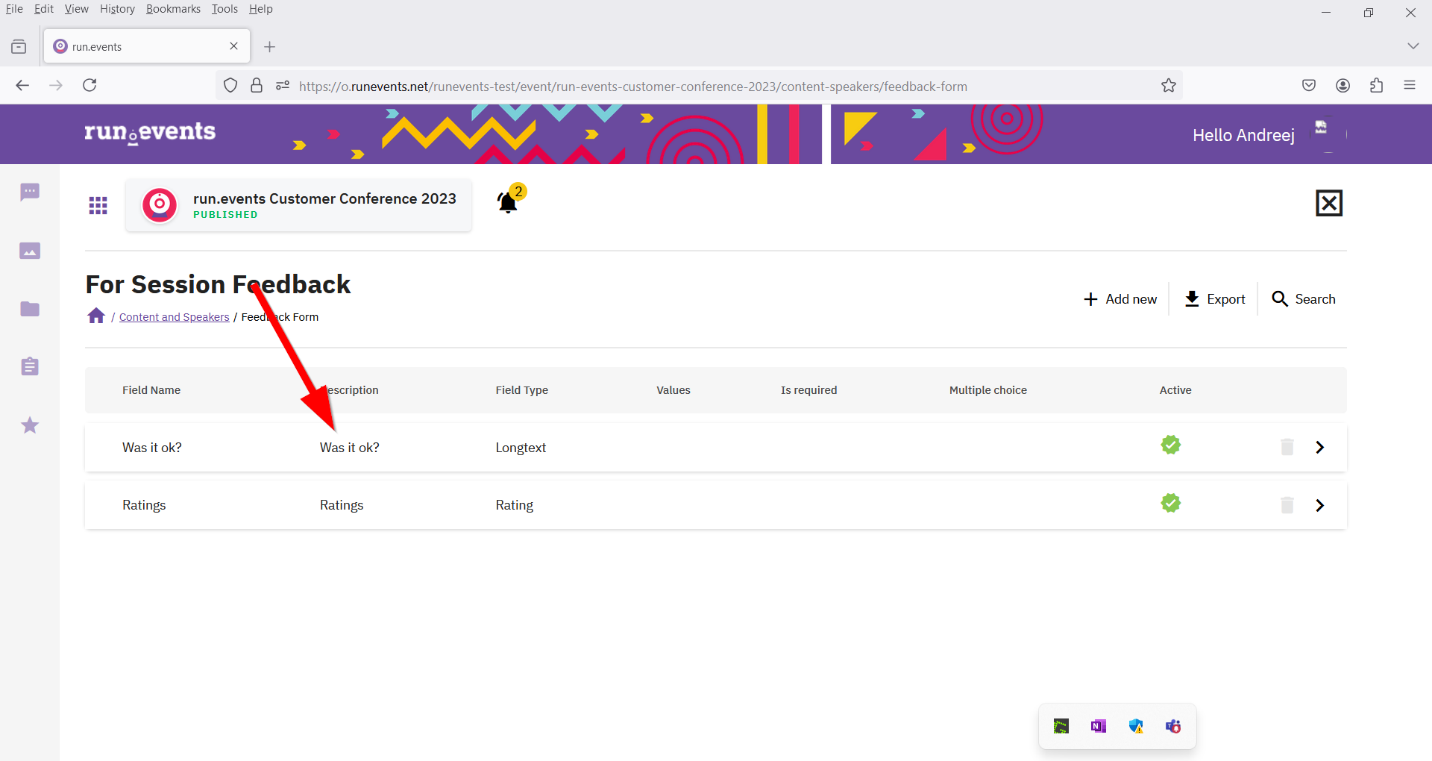Open the chat messages sidebar icon
The height and width of the screenshot is (761, 1432).
tap(30, 192)
